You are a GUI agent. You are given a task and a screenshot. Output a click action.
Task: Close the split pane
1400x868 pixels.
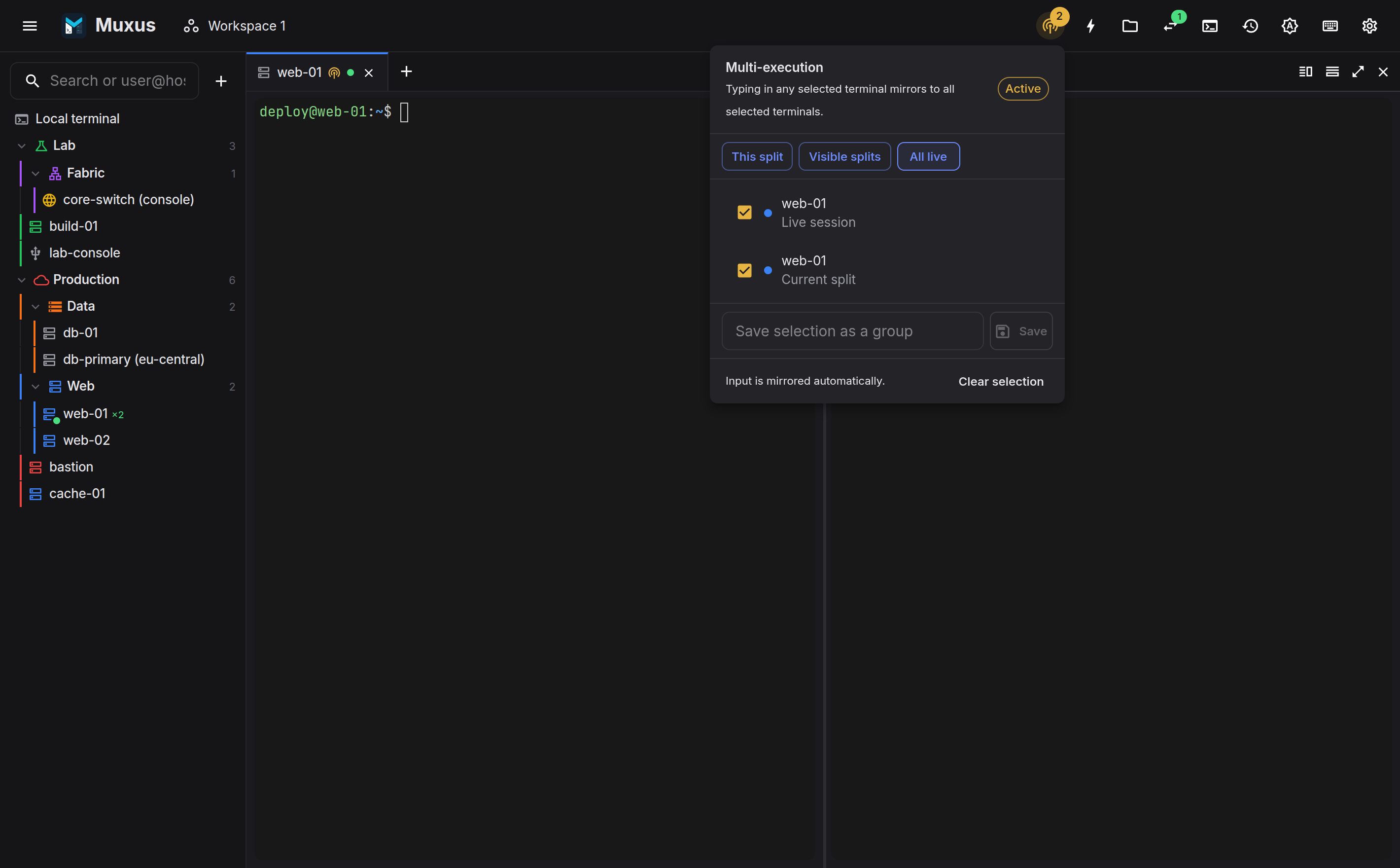(1383, 72)
